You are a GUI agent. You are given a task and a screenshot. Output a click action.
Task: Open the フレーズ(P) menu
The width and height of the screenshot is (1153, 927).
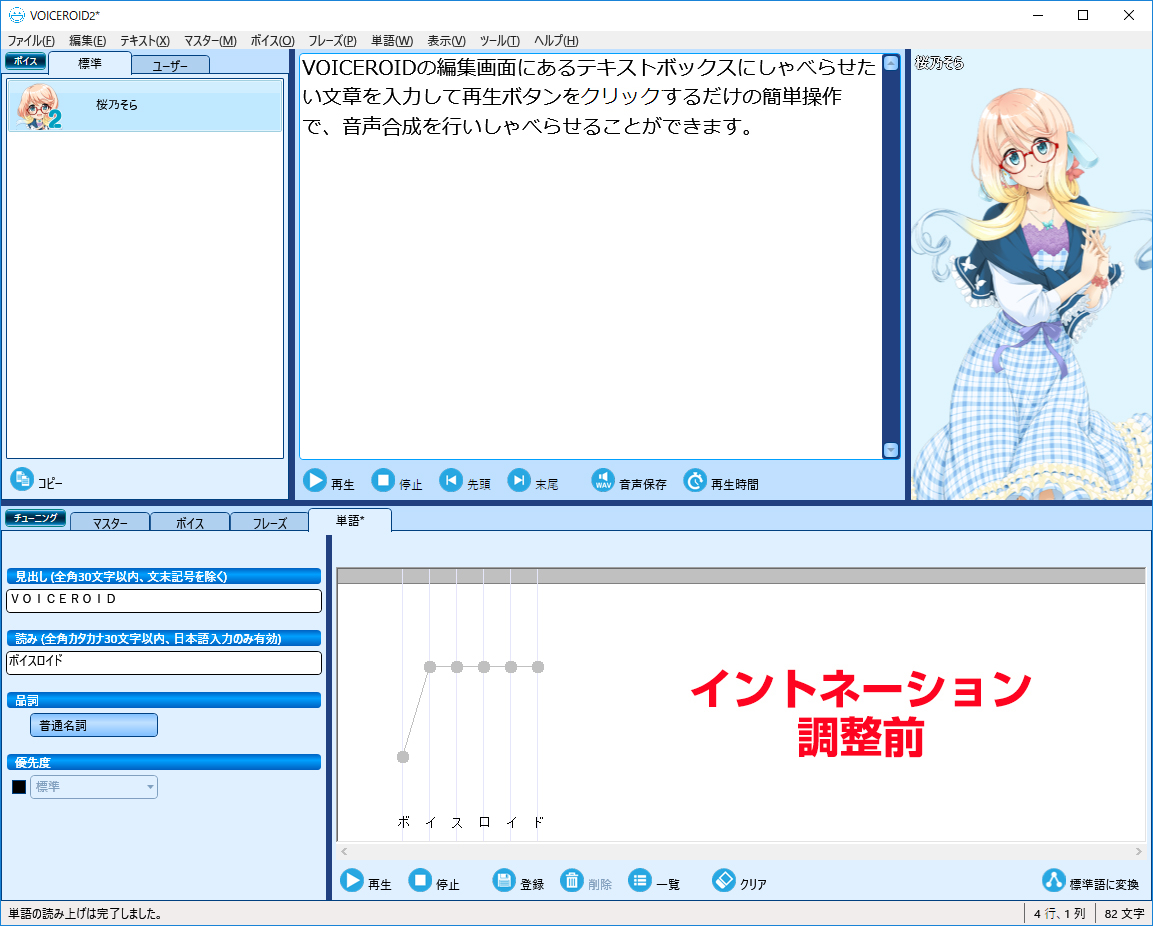point(332,40)
